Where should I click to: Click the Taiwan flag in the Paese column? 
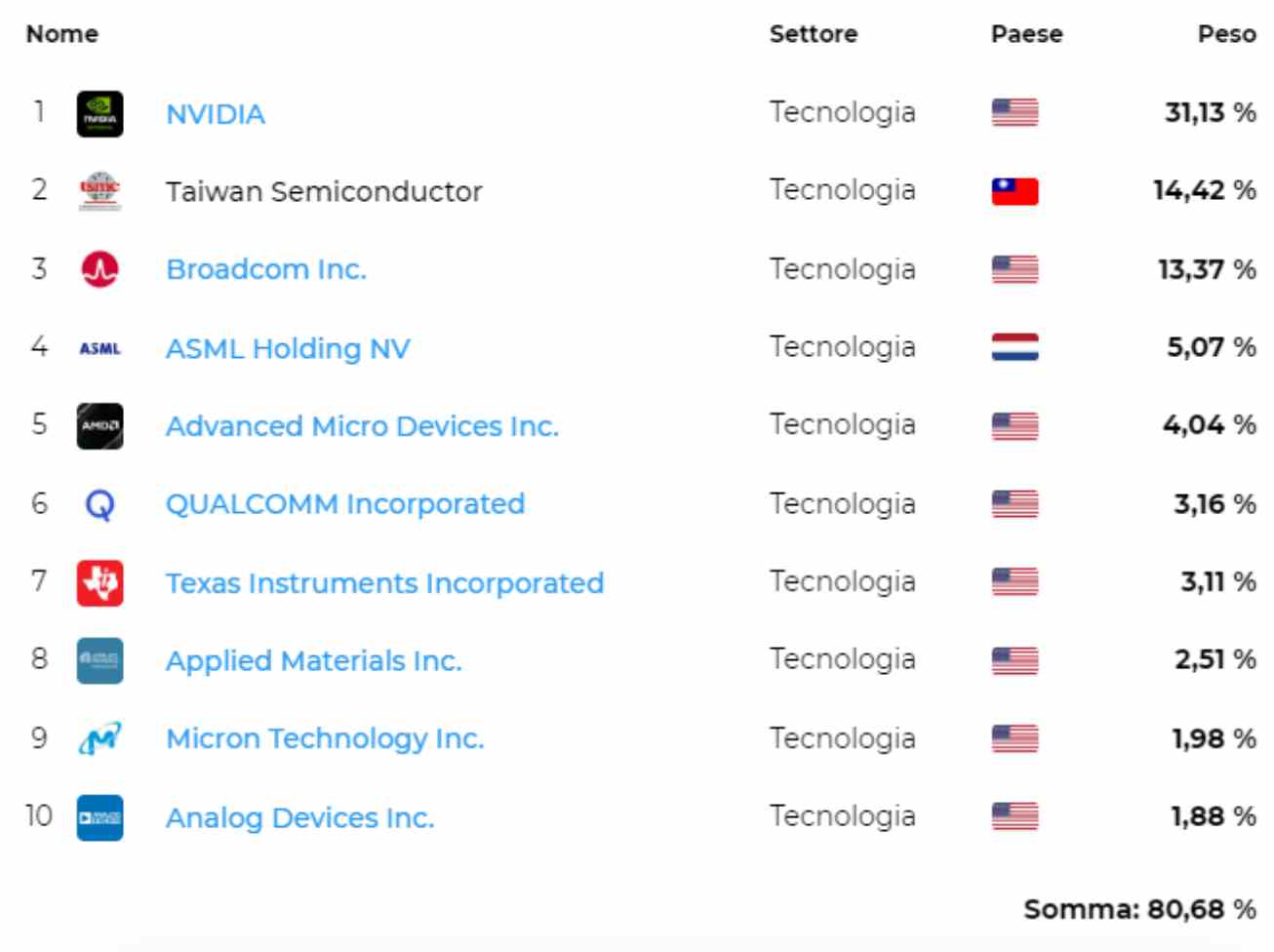(1015, 191)
